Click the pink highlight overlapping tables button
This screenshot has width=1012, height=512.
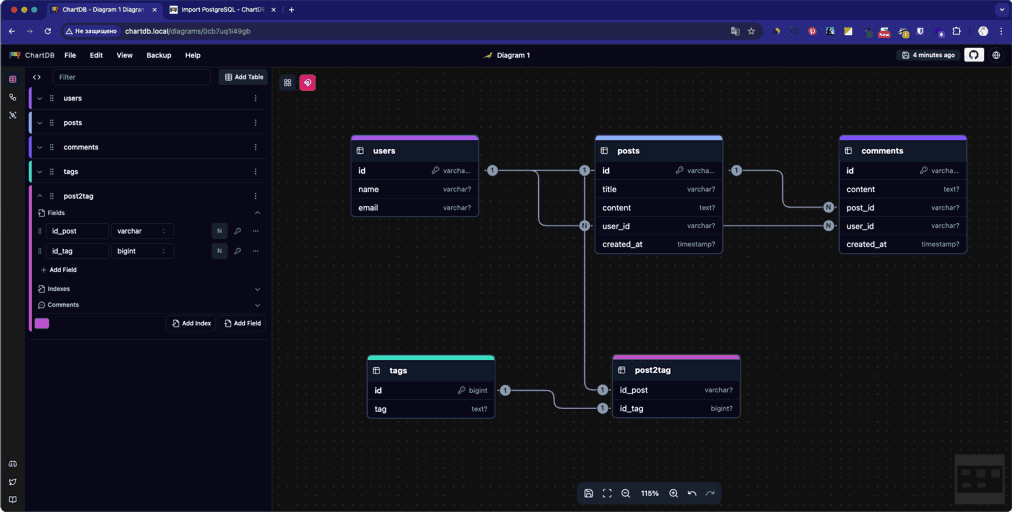[x=308, y=83]
